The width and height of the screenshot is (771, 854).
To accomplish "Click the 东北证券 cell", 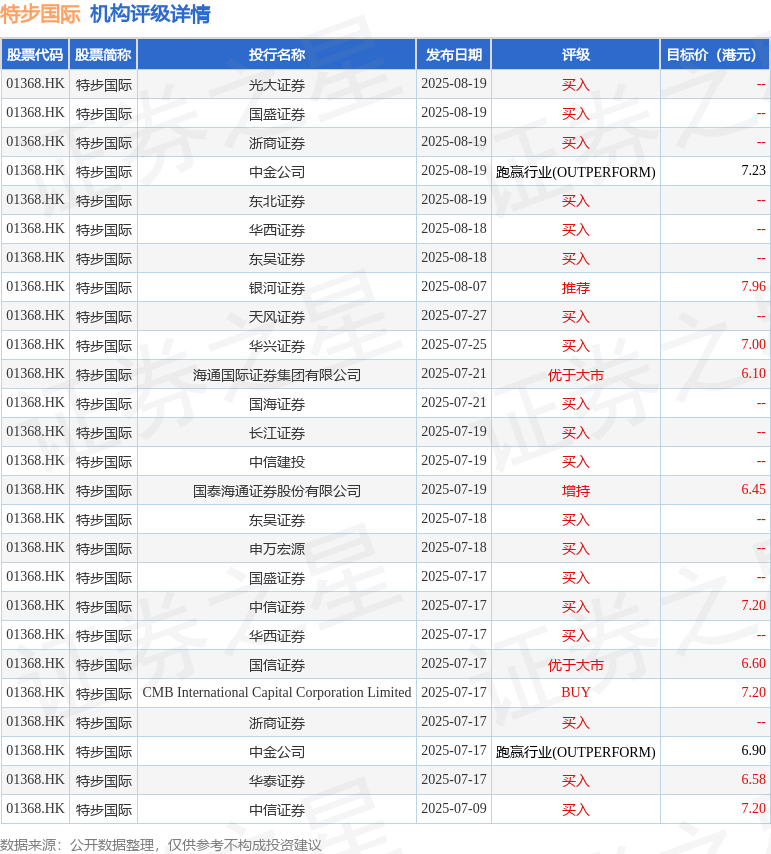I will tap(277, 201).
